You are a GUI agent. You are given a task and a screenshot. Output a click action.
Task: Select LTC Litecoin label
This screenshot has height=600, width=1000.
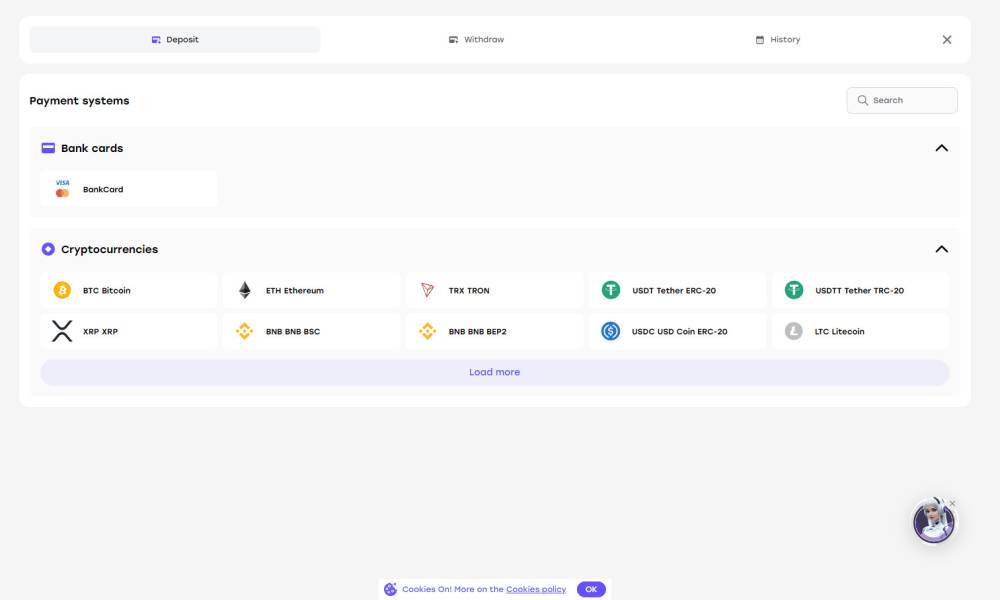(839, 332)
